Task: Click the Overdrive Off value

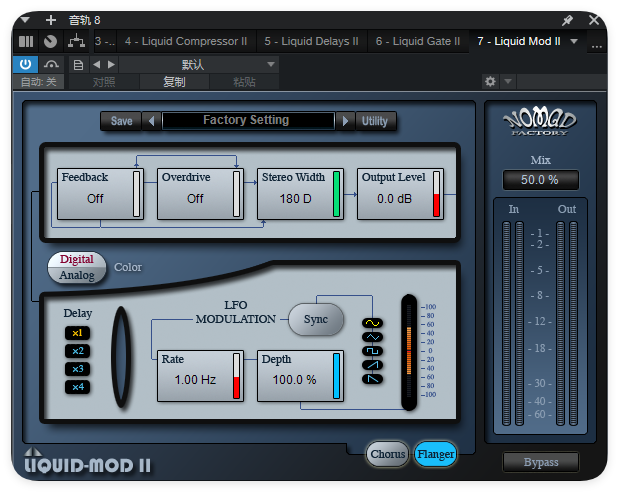Action: pyautogui.click(x=195, y=198)
